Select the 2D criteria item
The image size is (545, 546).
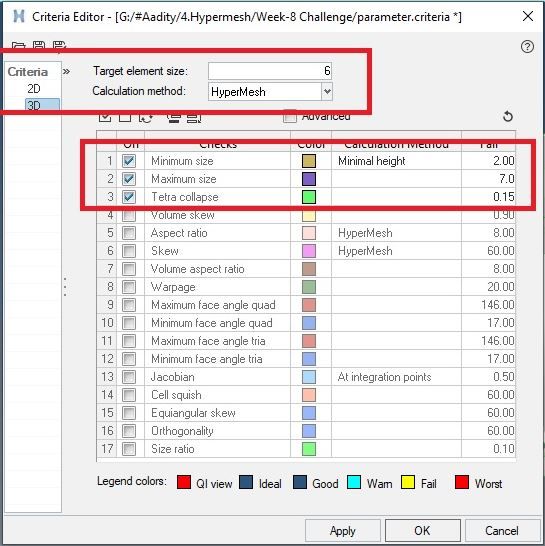pos(34,89)
